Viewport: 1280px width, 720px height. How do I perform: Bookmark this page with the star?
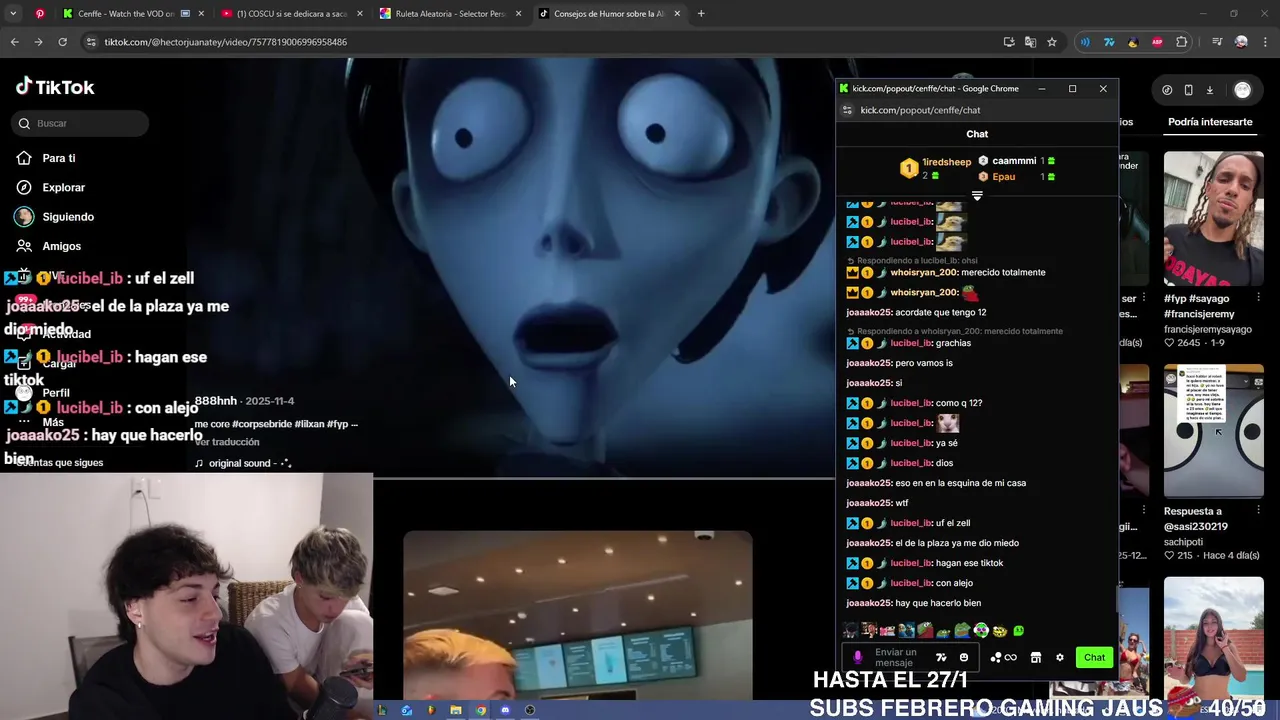(x=1052, y=42)
